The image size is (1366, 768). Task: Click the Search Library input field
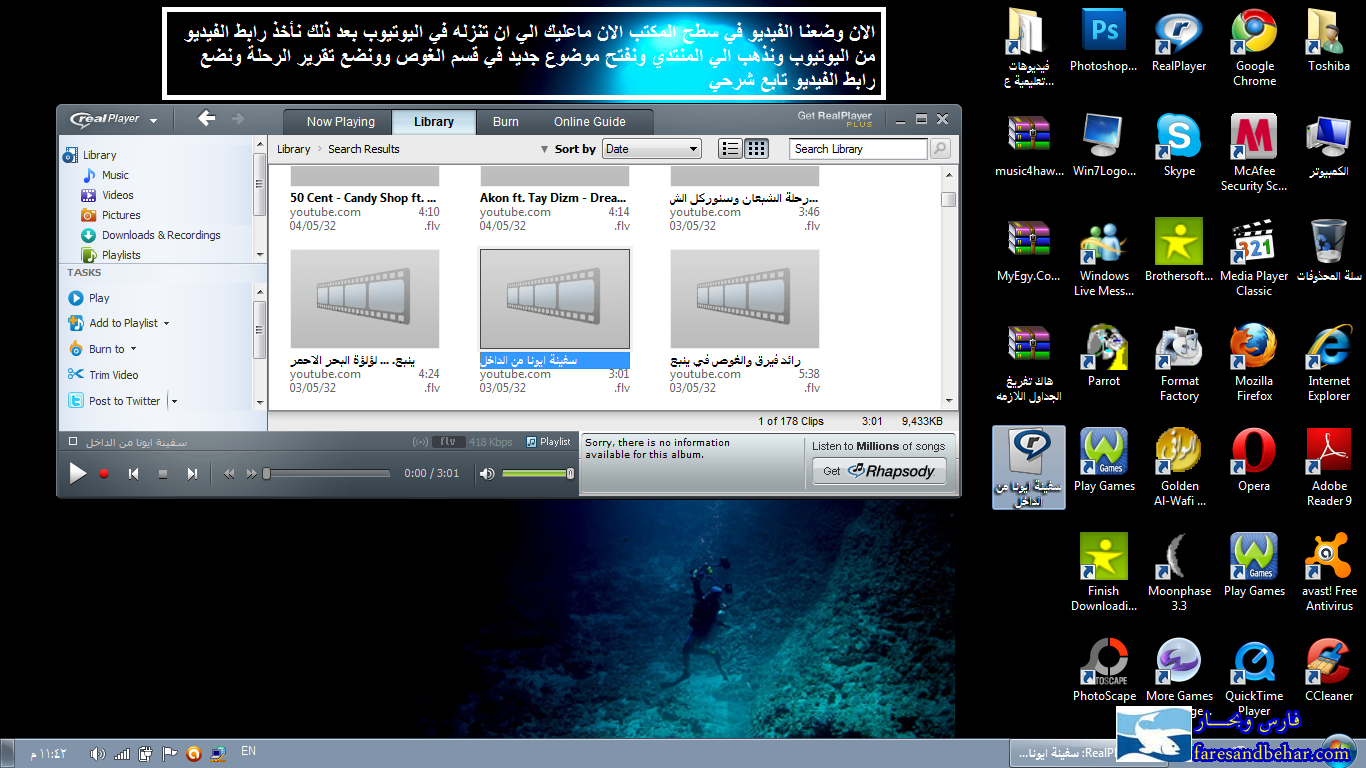coord(858,149)
